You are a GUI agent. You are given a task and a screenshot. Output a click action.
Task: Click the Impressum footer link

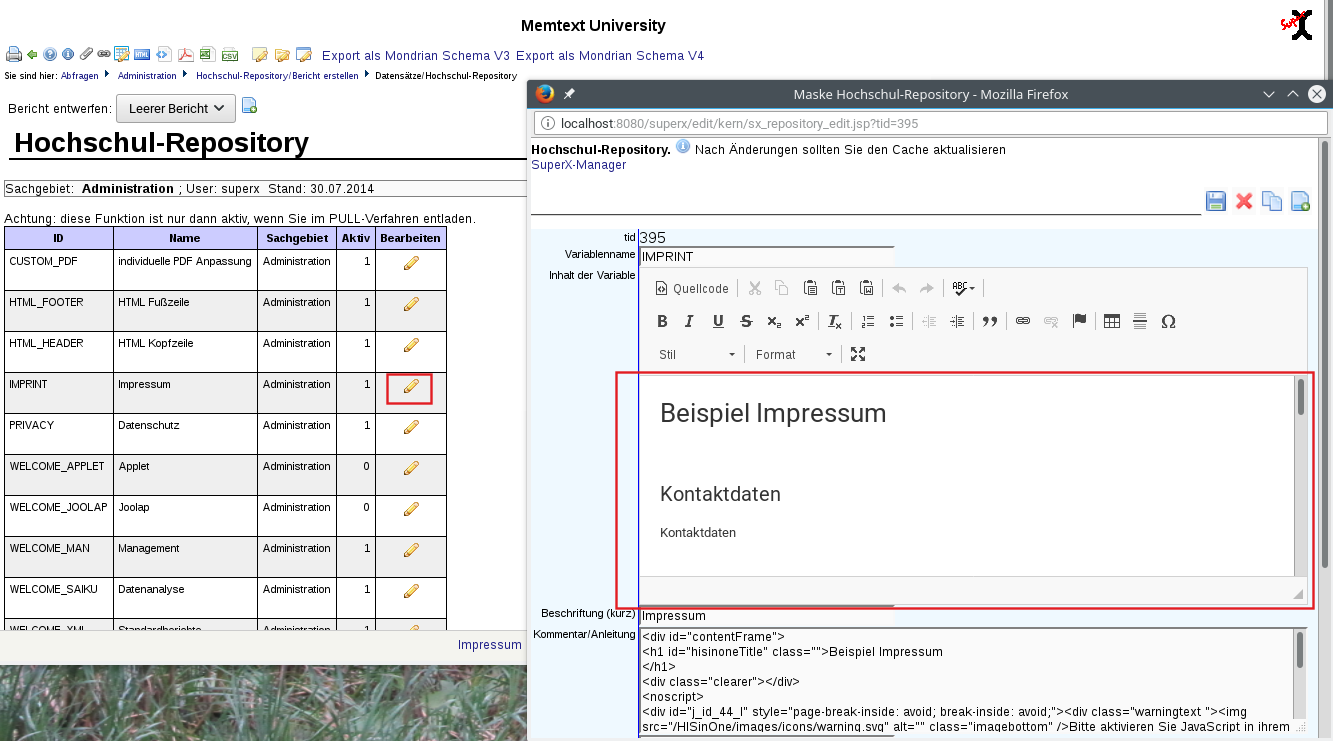[490, 645]
